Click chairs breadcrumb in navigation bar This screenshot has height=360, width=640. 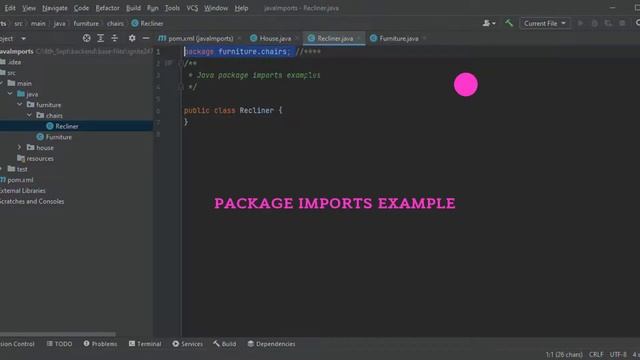tap(115, 23)
